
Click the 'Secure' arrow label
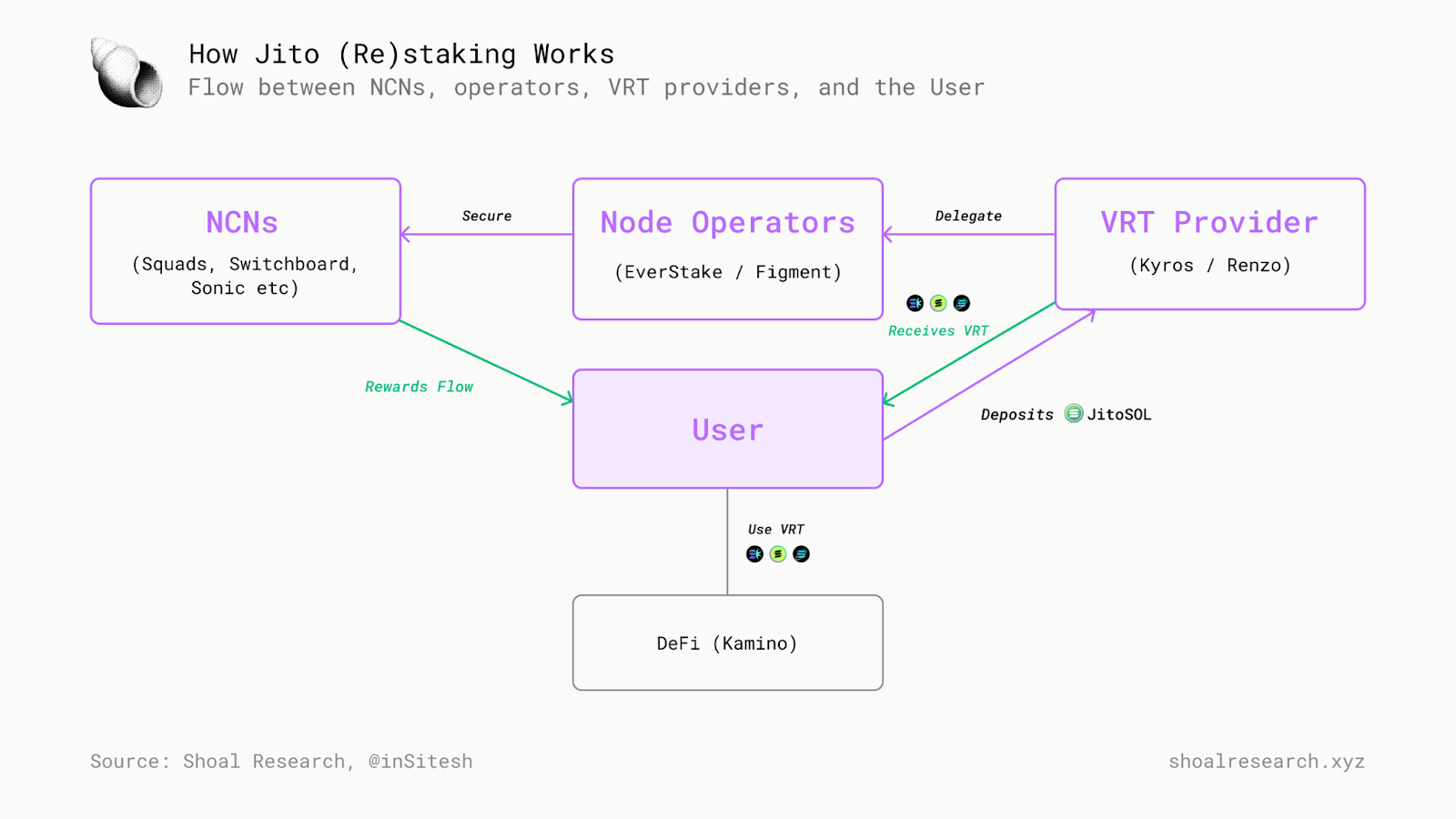coord(487,216)
